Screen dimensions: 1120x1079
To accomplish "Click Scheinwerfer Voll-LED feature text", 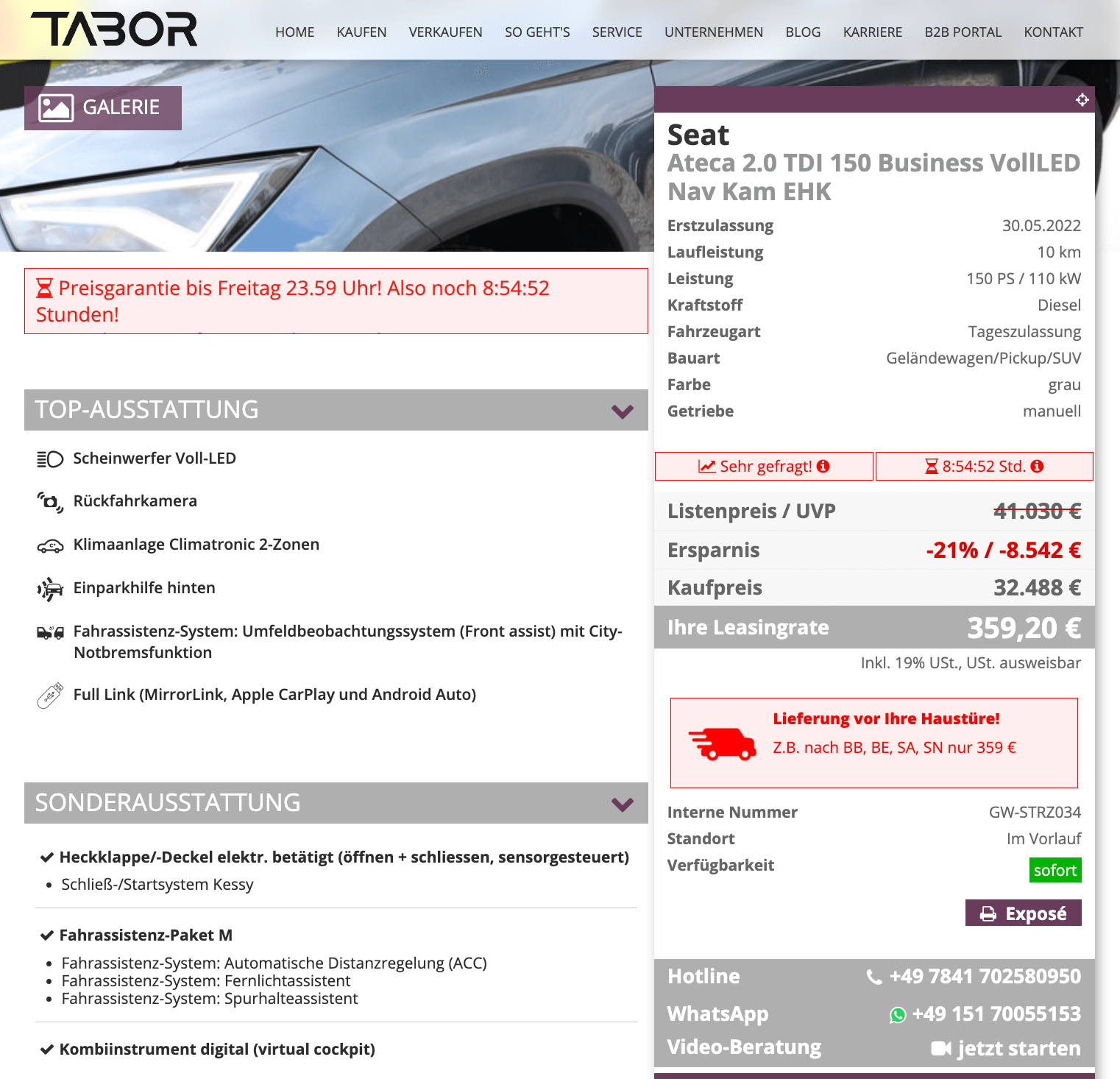I will [x=155, y=458].
